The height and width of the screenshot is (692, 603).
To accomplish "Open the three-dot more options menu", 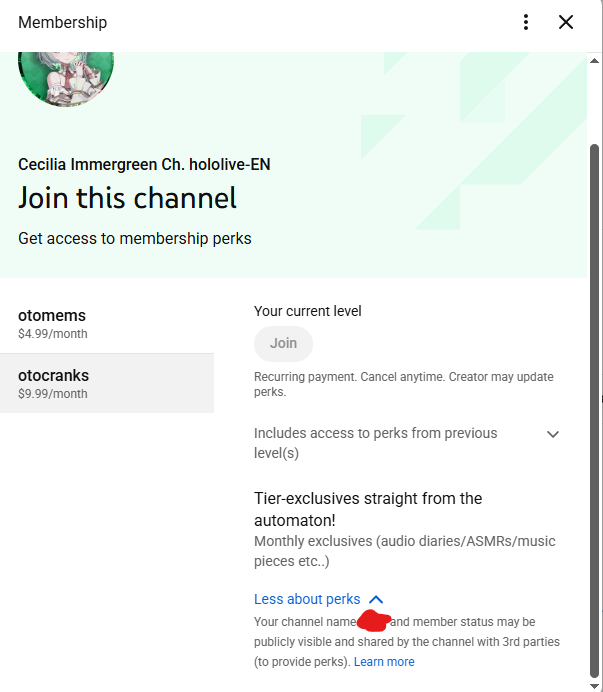I will point(526,22).
